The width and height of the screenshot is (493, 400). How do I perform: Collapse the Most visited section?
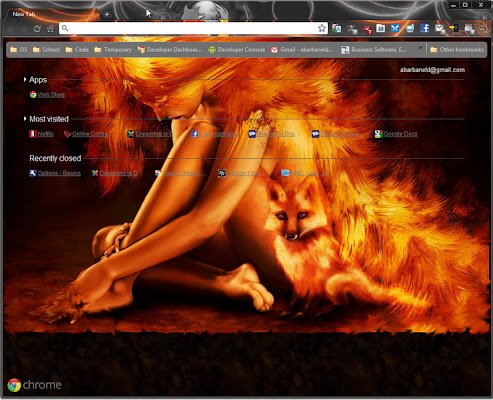point(25,119)
